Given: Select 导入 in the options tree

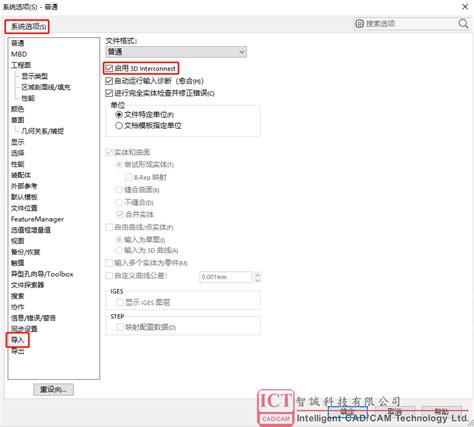Looking at the screenshot, I should click(18, 340).
